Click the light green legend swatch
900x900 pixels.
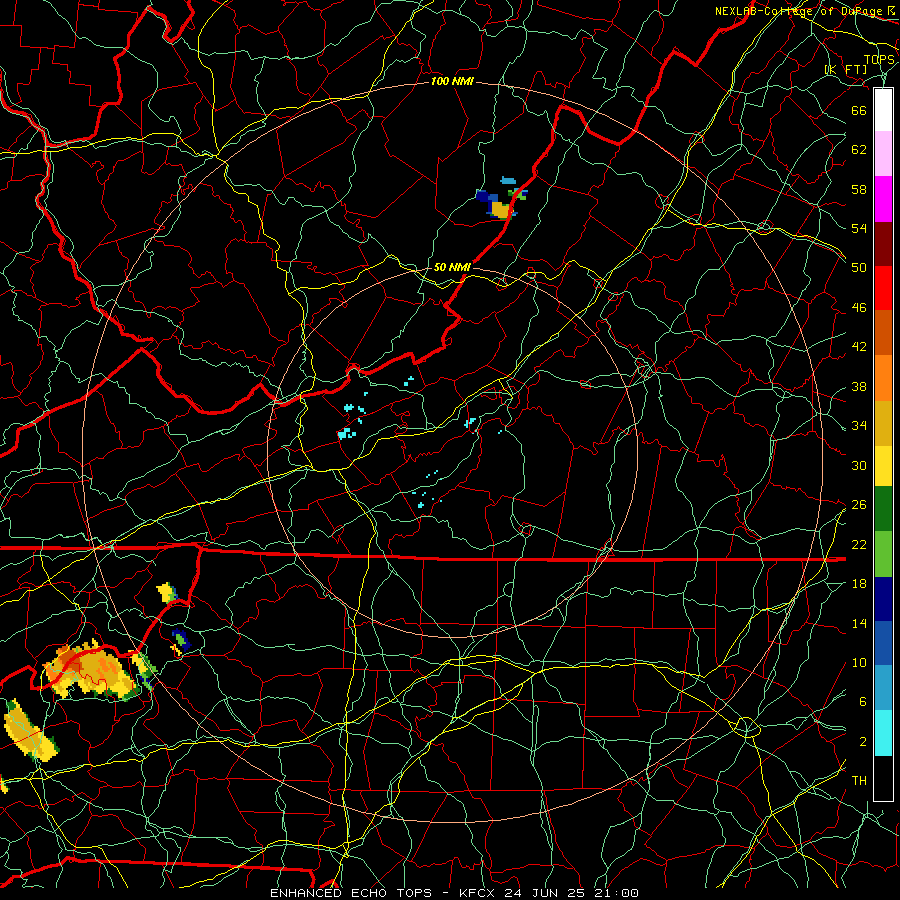point(883,554)
